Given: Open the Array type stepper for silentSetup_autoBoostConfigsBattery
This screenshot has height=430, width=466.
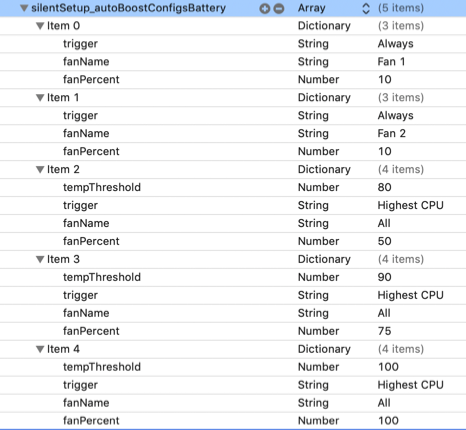Looking at the screenshot, I should 366,8.
